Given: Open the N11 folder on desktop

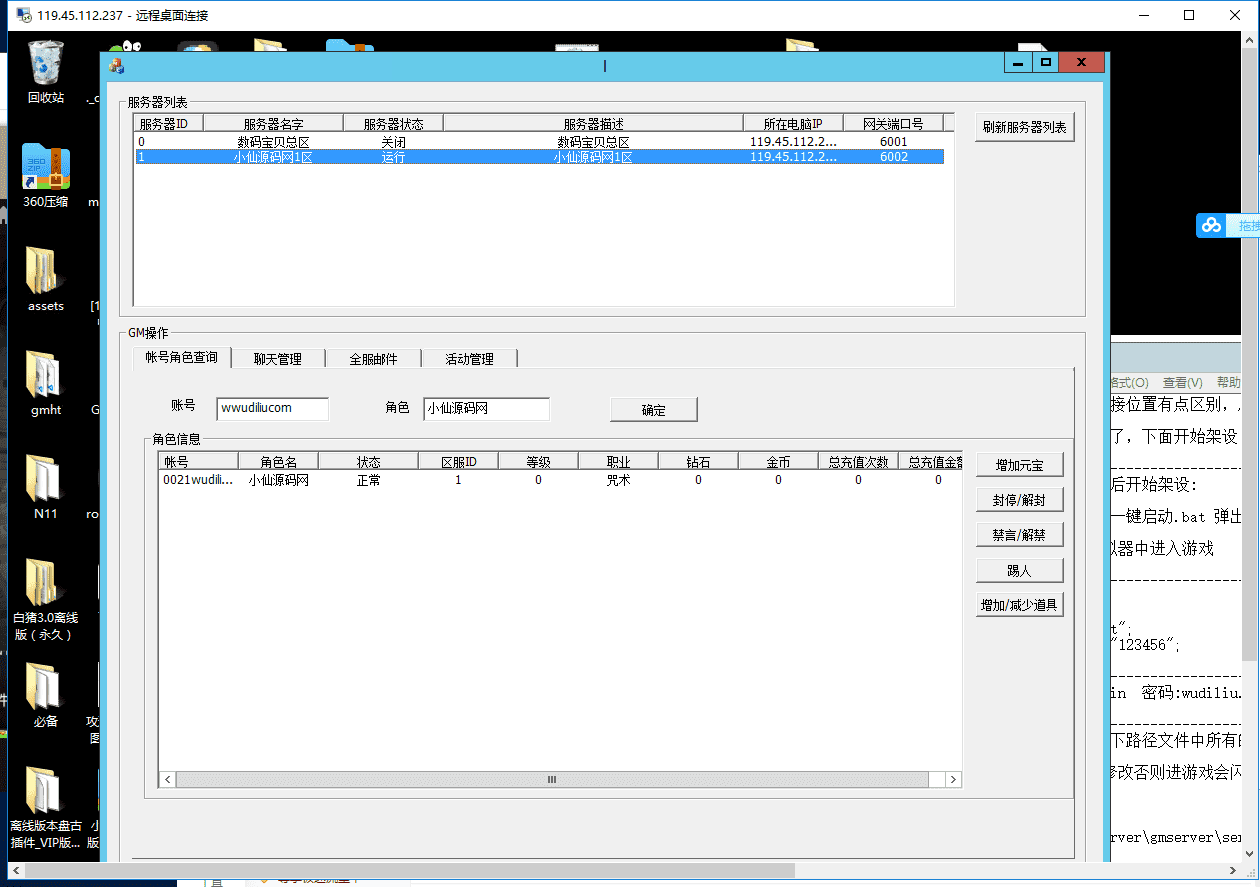Looking at the screenshot, I should pos(46,487).
